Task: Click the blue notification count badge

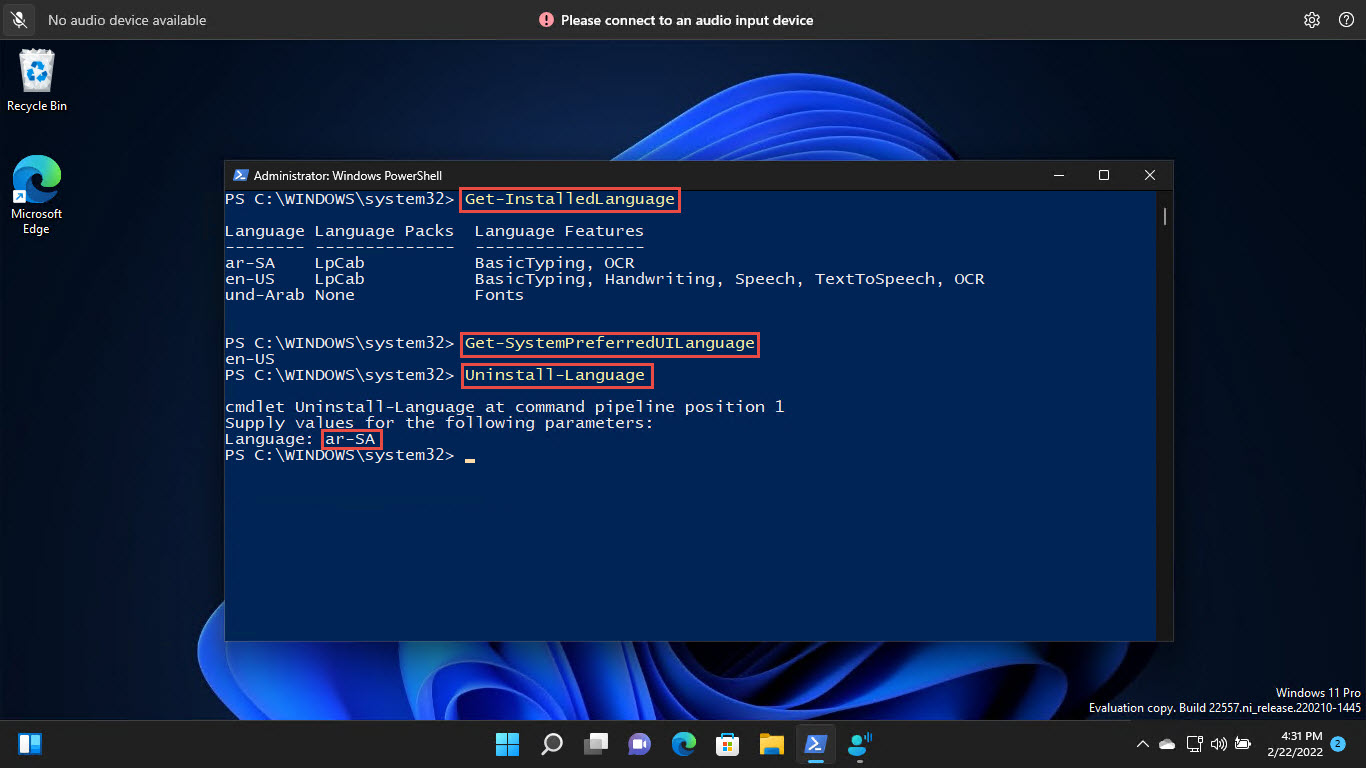Action: 1337,745
